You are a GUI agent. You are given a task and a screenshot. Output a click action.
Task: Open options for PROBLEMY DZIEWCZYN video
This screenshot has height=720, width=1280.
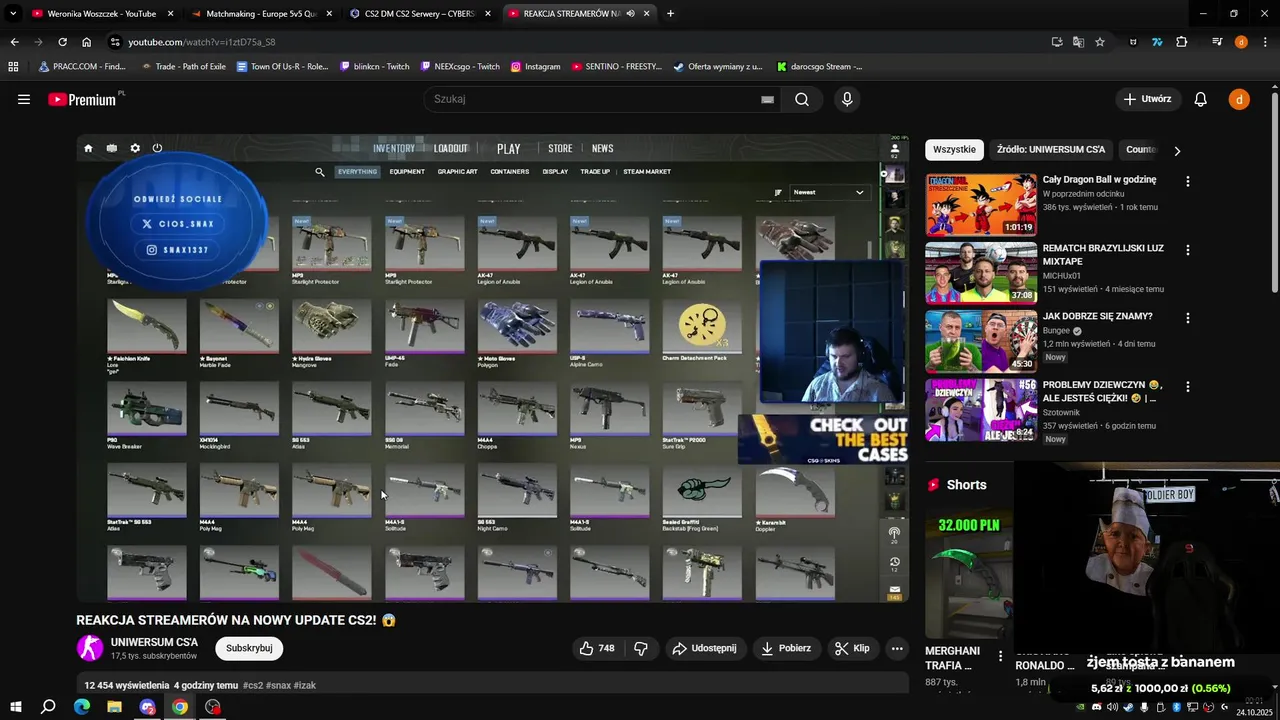pos(1188,386)
